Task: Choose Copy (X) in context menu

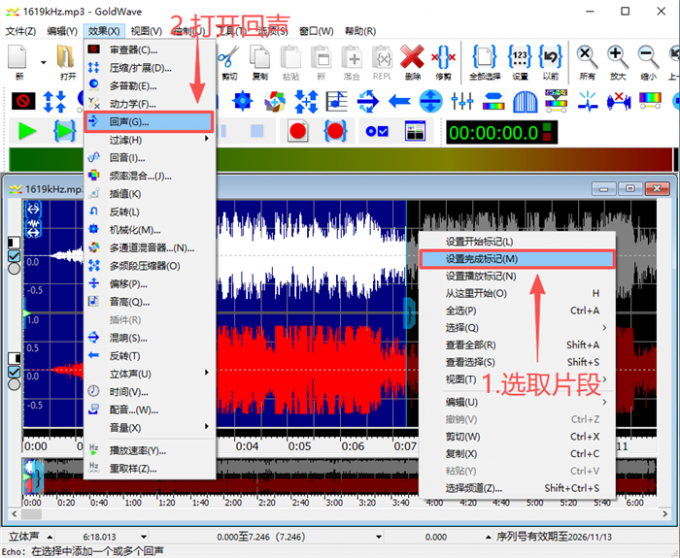Action: (x=517, y=454)
